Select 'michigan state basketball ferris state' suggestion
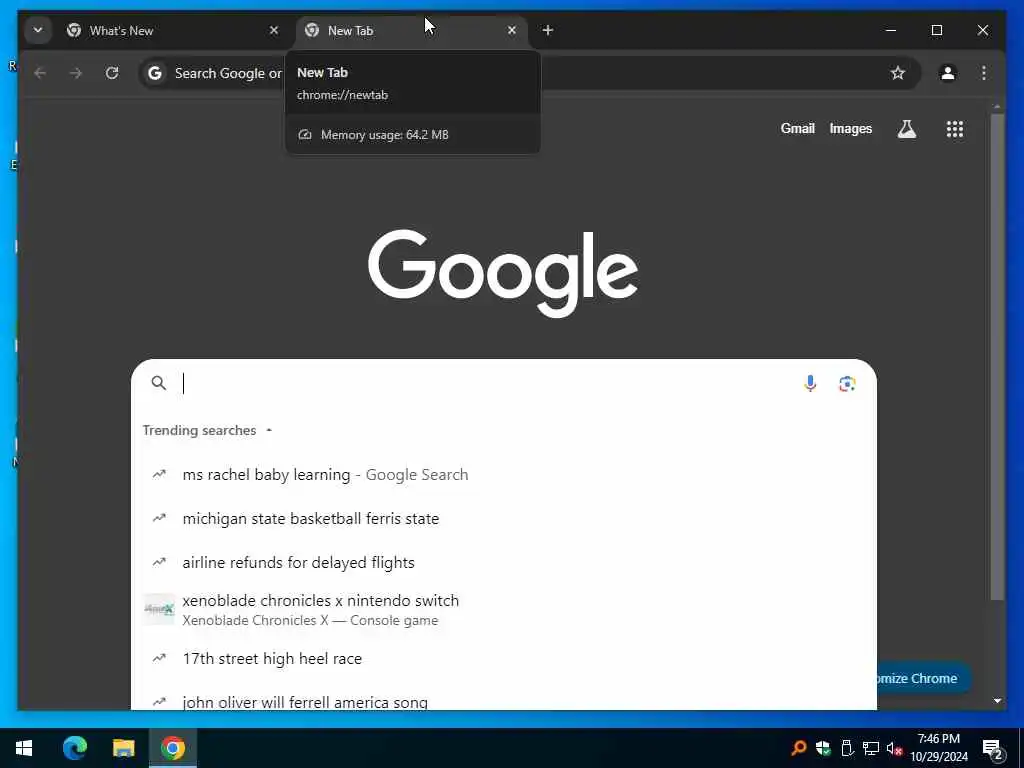The image size is (1024, 768). [504, 519]
